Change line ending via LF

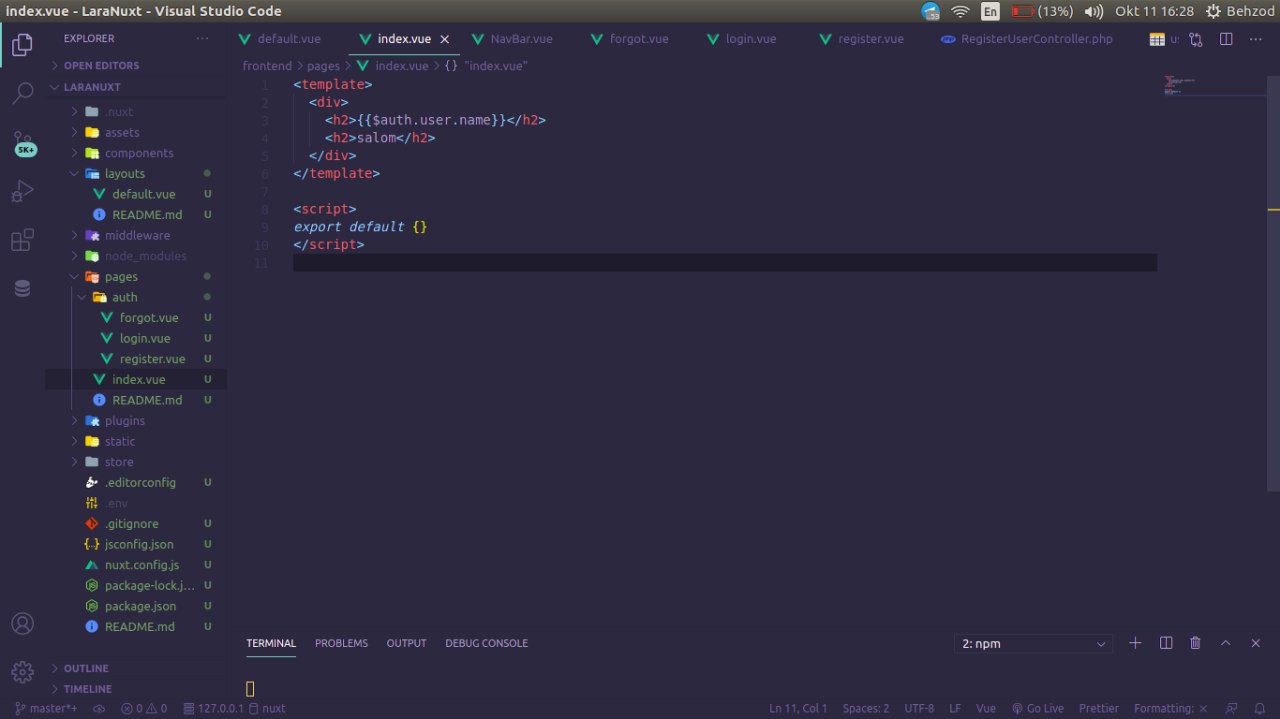point(955,708)
